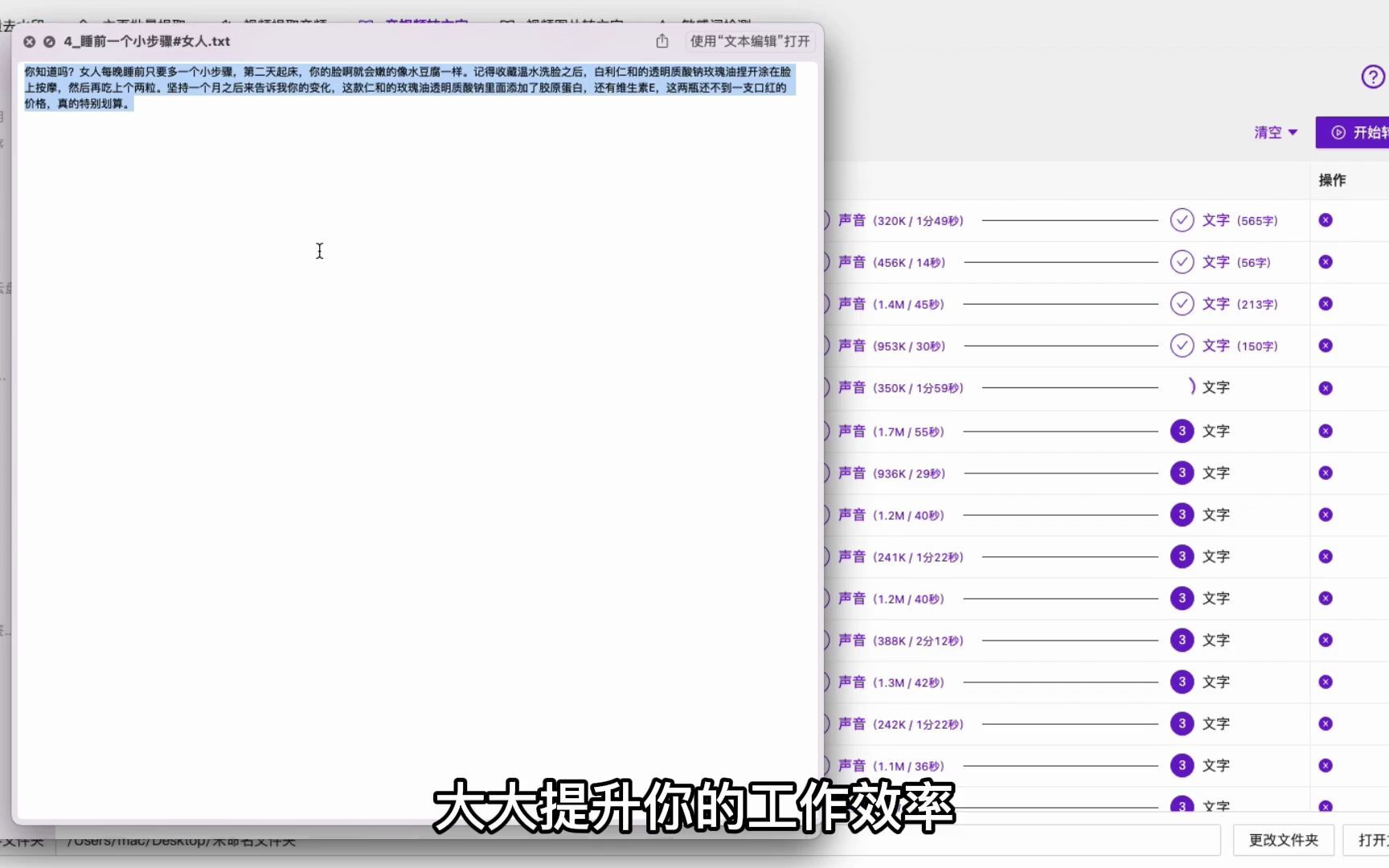The width and height of the screenshot is (1389, 868).
Task: Select 声音 (242K / 1分22秒) entry
Action: pyautogui.click(x=900, y=724)
